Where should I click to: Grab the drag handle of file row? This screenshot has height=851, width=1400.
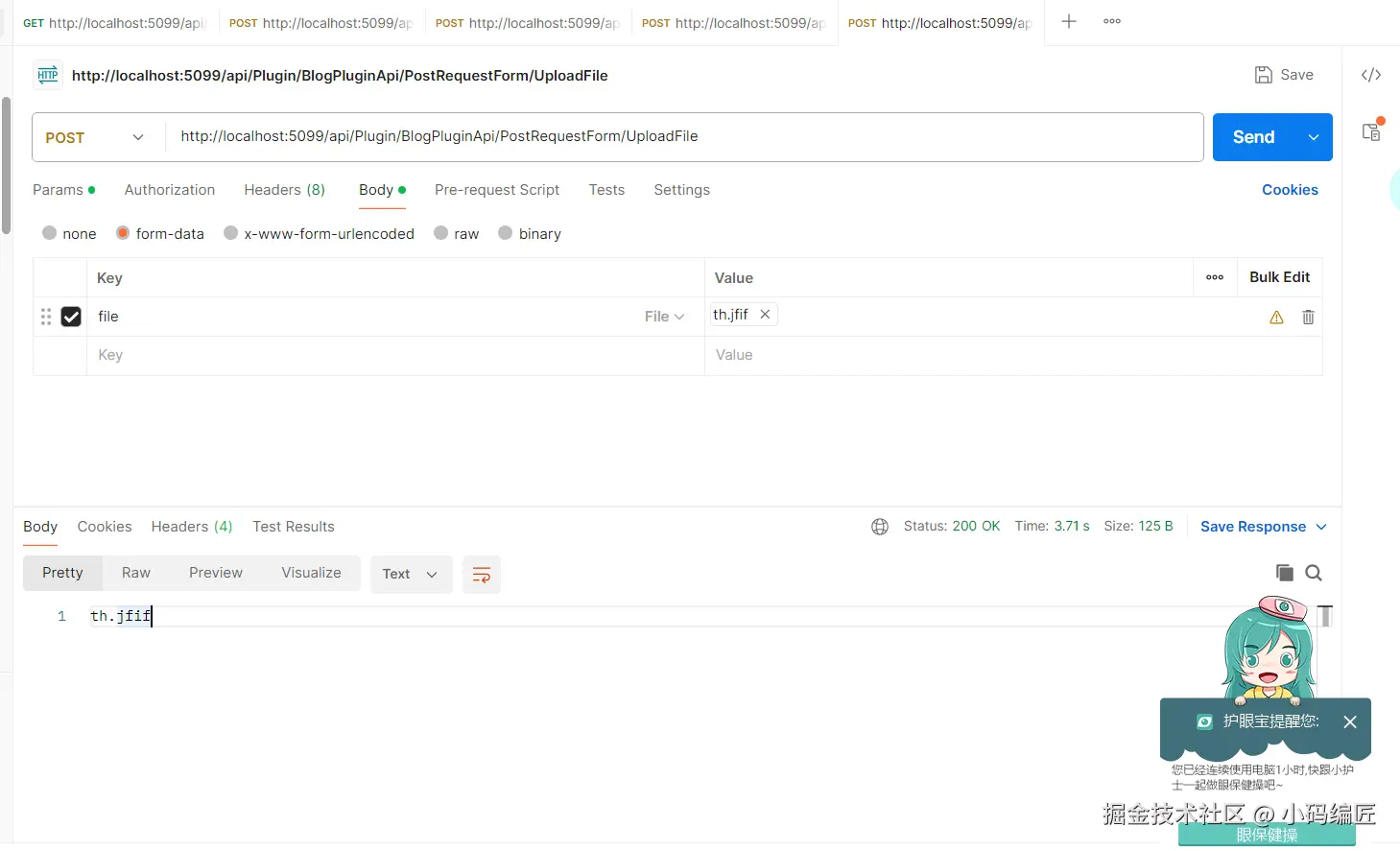coord(46,317)
